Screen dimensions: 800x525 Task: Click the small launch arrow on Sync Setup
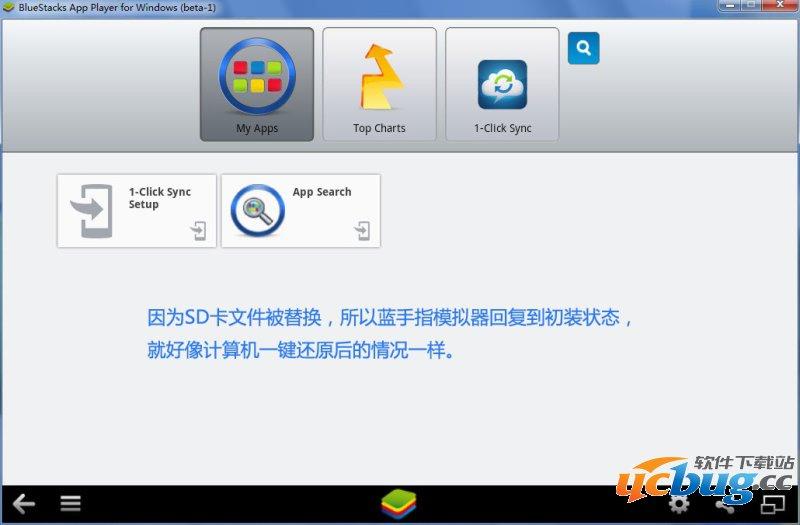point(198,231)
